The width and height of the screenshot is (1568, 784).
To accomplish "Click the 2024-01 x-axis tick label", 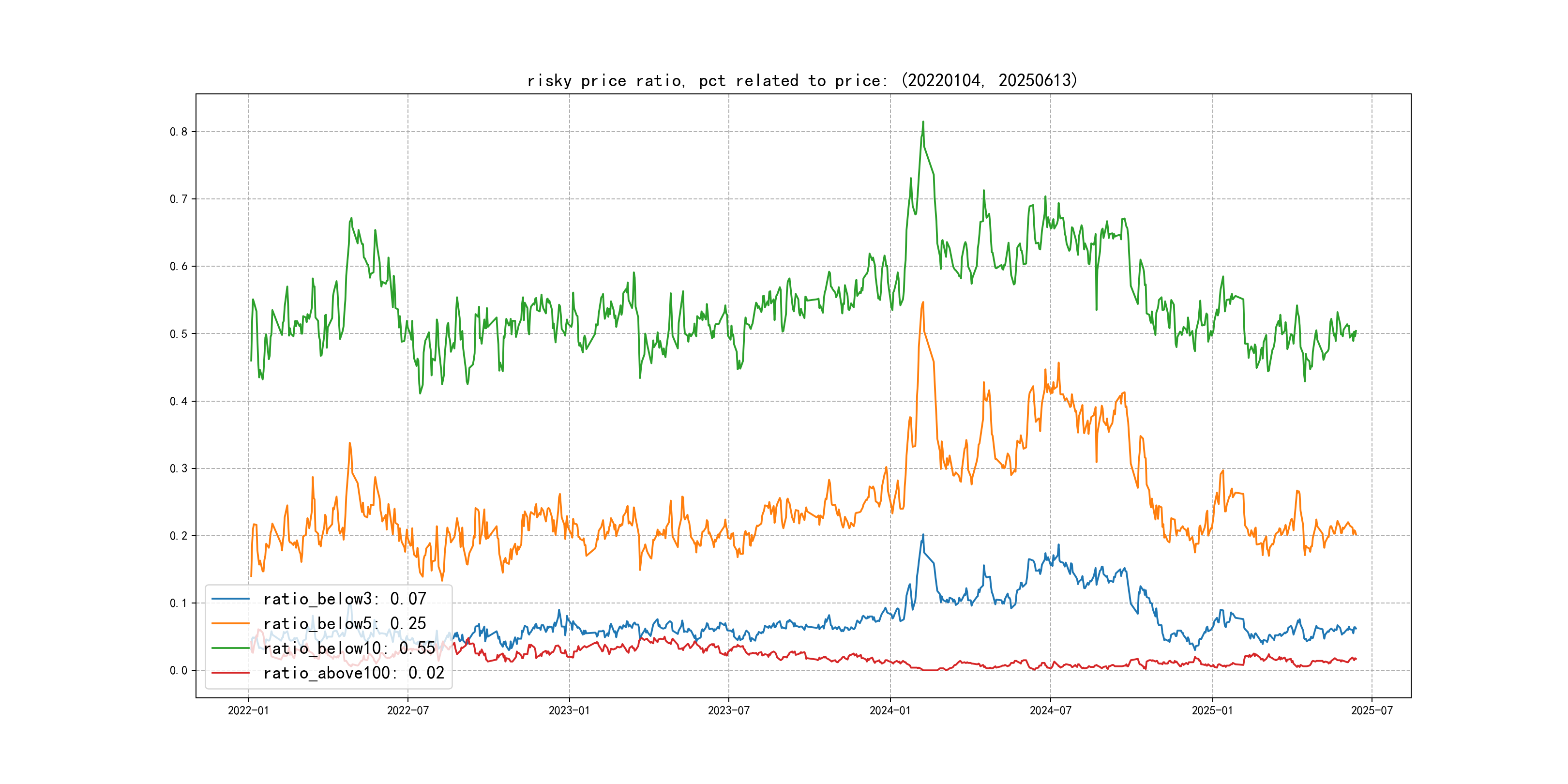I will tap(890, 710).
